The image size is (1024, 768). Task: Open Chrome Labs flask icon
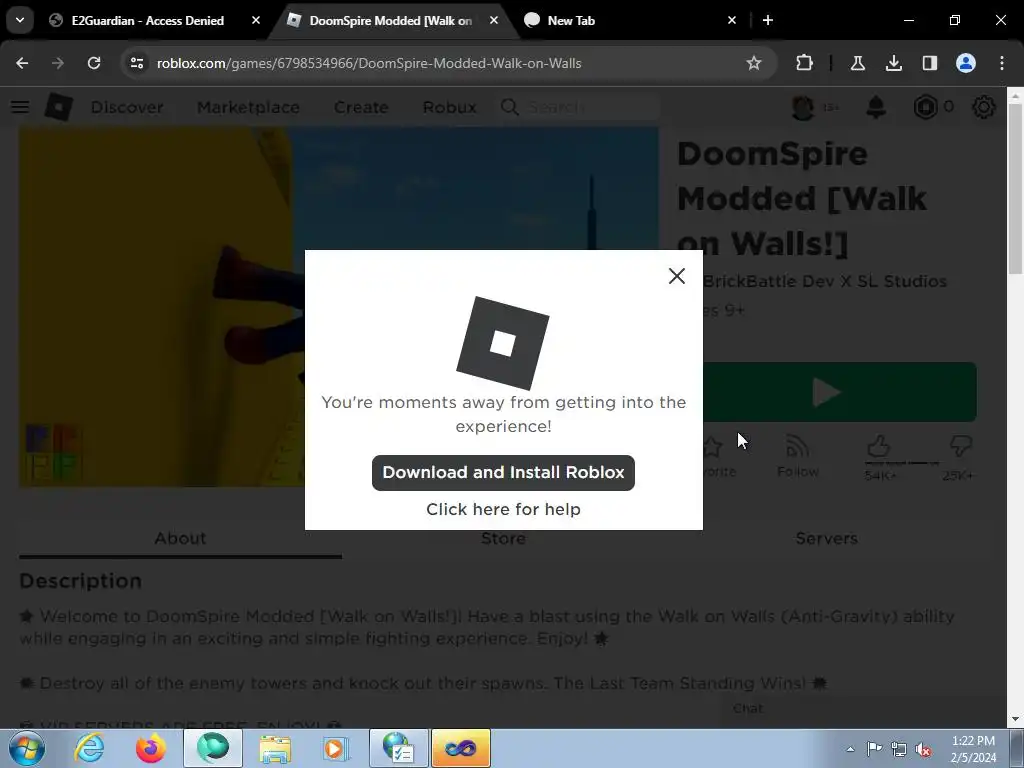click(857, 63)
